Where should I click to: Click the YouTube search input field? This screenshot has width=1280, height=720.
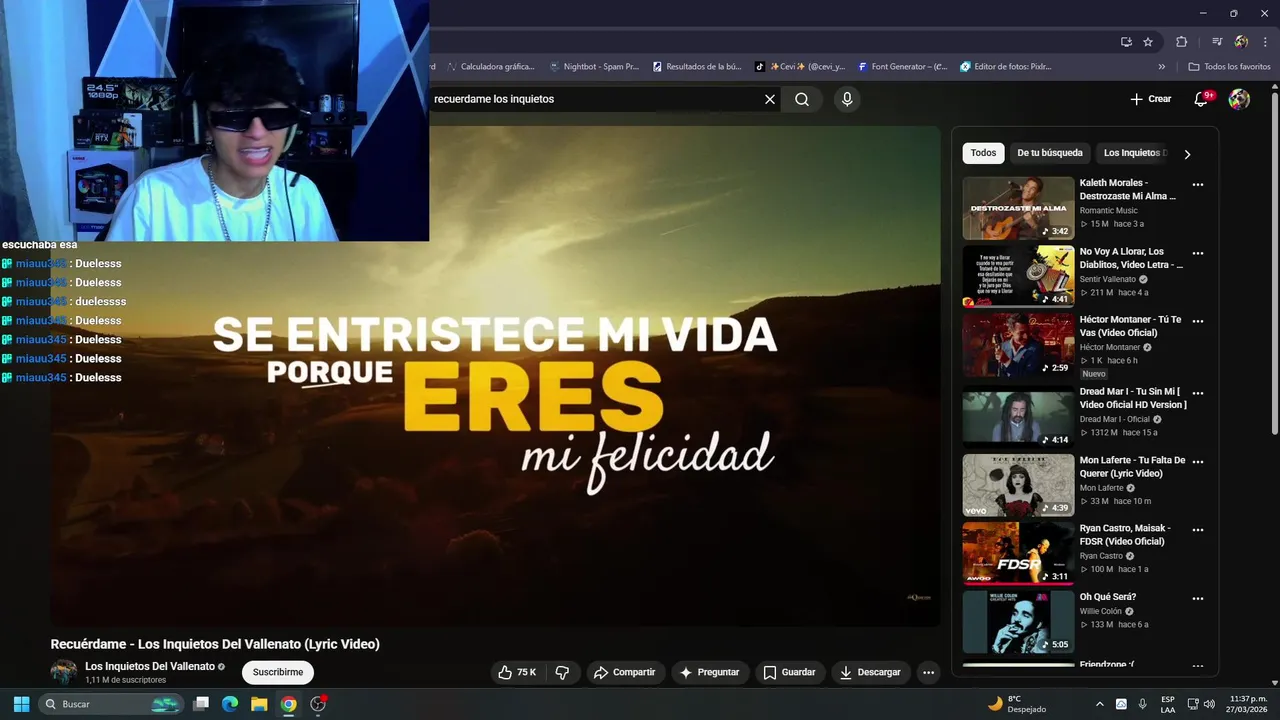tap(595, 99)
